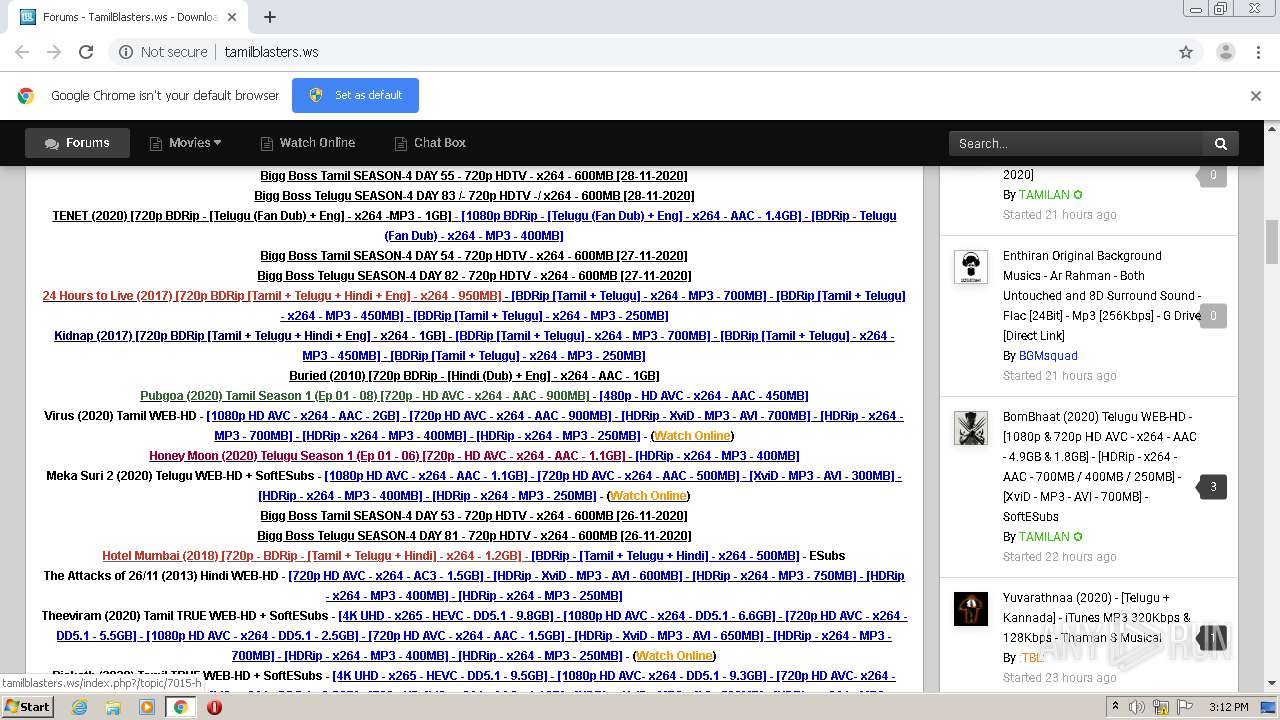Set Chrome as default browser

click(355, 95)
